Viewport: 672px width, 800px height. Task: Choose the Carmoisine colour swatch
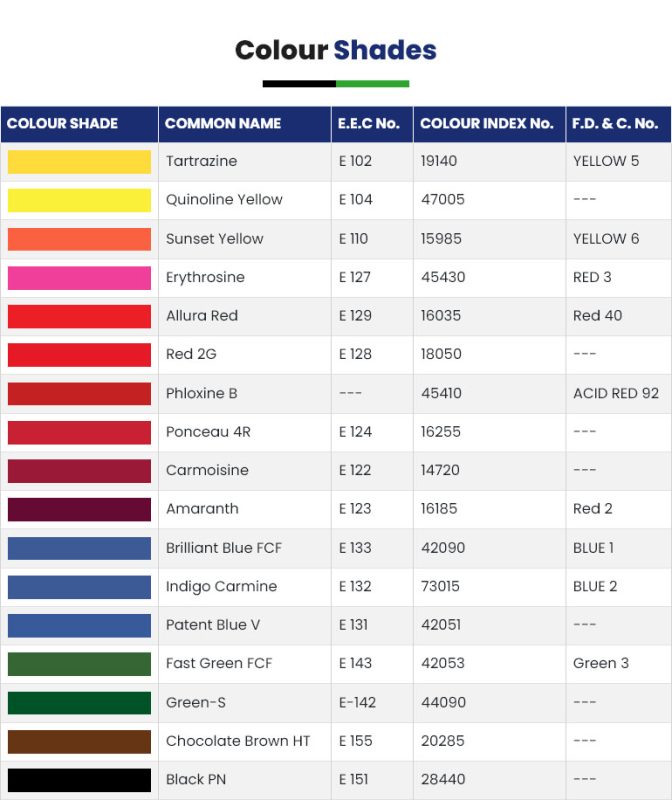(79, 470)
